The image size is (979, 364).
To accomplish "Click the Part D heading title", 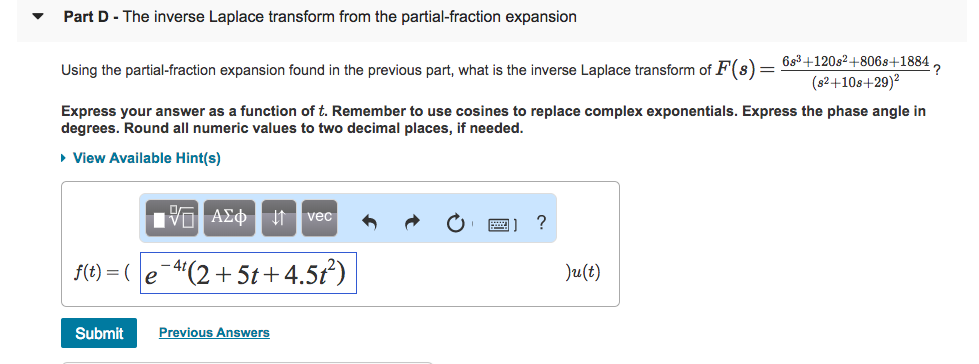I will tap(320, 17).
